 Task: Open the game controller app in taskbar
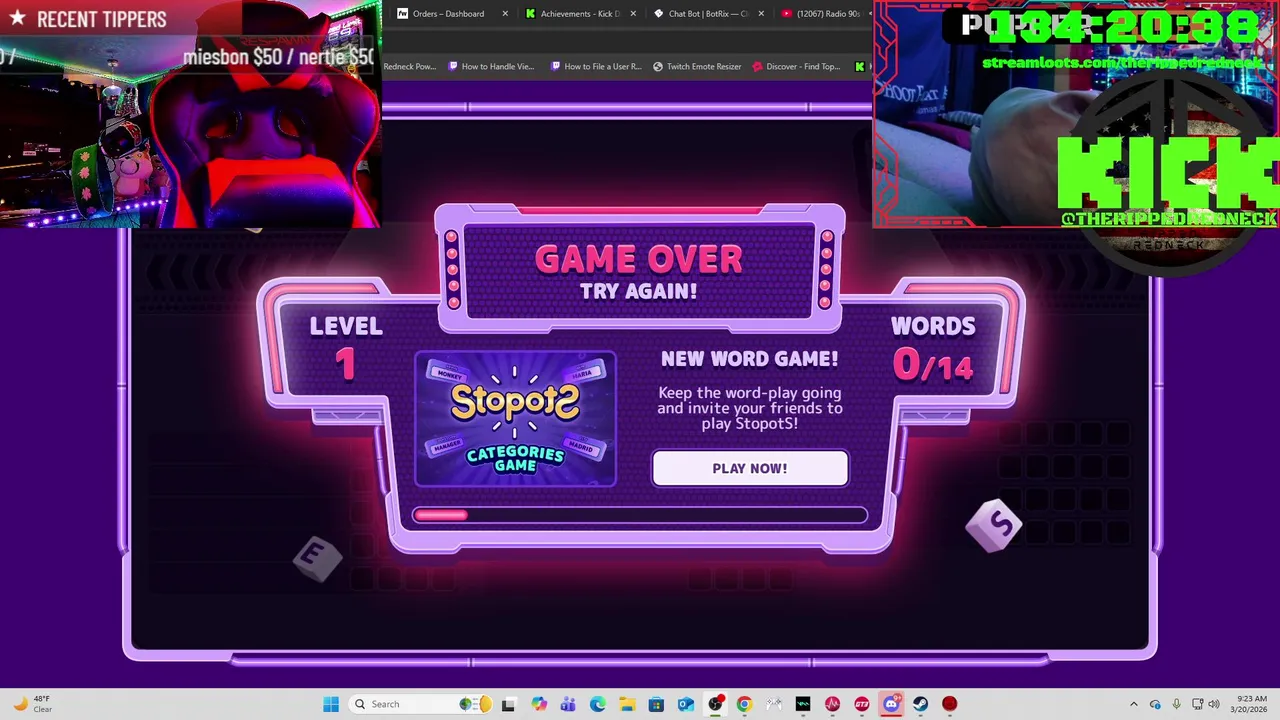(x=774, y=704)
